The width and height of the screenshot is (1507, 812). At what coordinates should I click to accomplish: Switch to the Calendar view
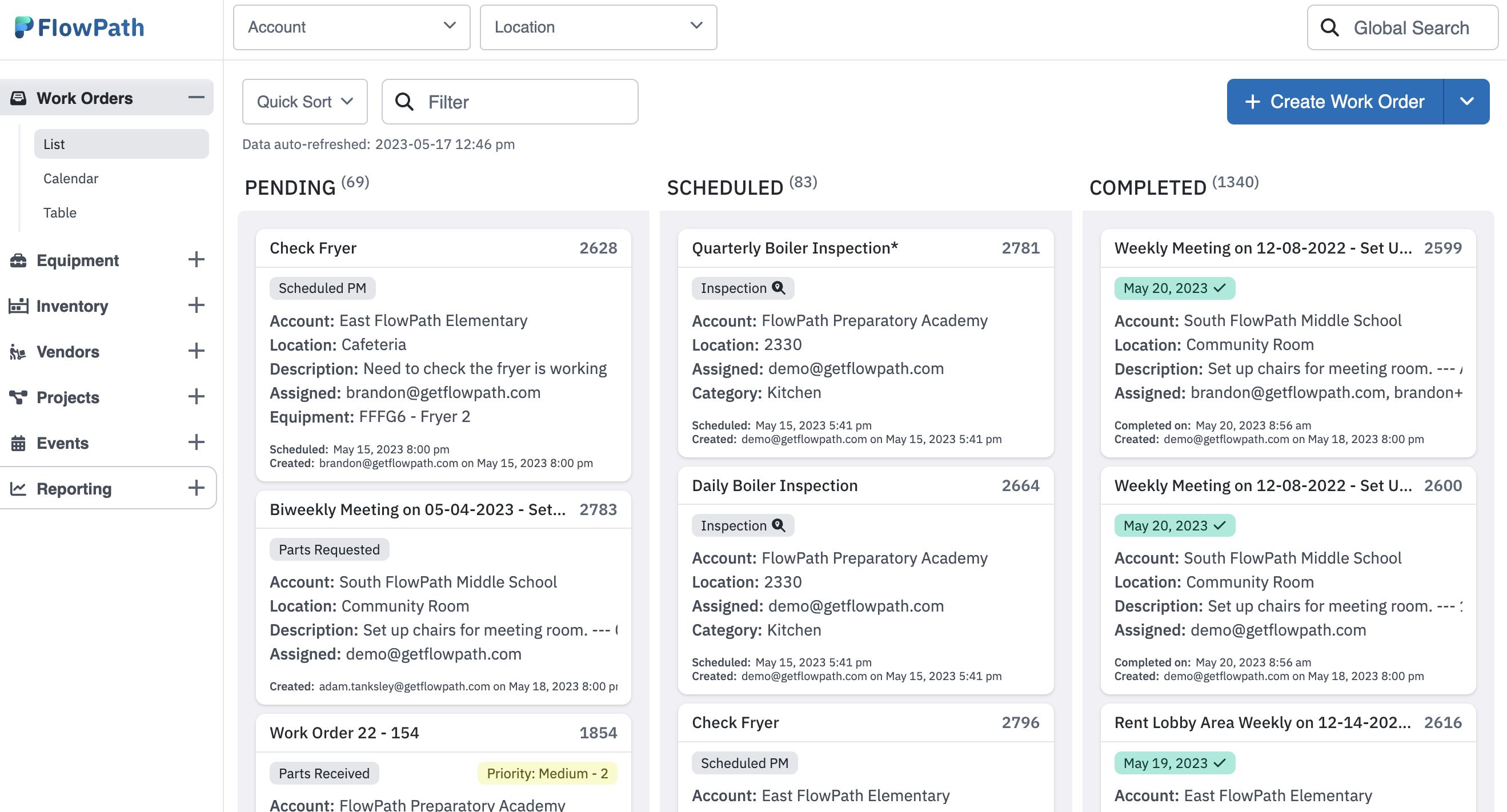[71, 178]
